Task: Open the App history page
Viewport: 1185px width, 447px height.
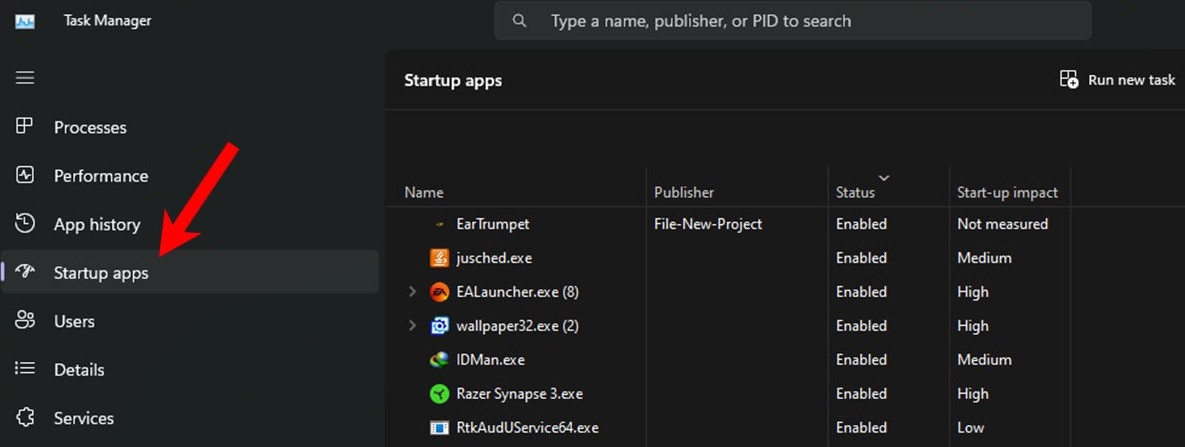Action: [190, 224]
